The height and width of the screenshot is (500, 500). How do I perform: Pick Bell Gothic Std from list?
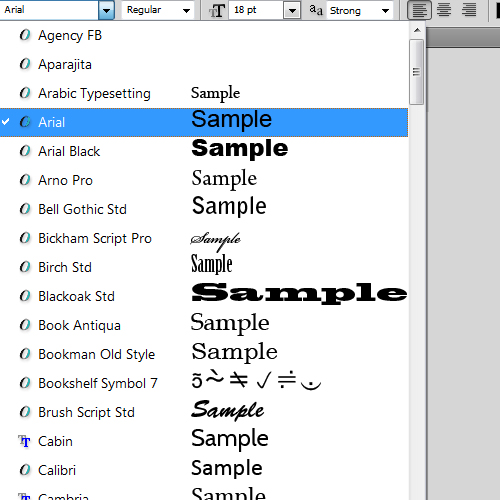point(204,209)
